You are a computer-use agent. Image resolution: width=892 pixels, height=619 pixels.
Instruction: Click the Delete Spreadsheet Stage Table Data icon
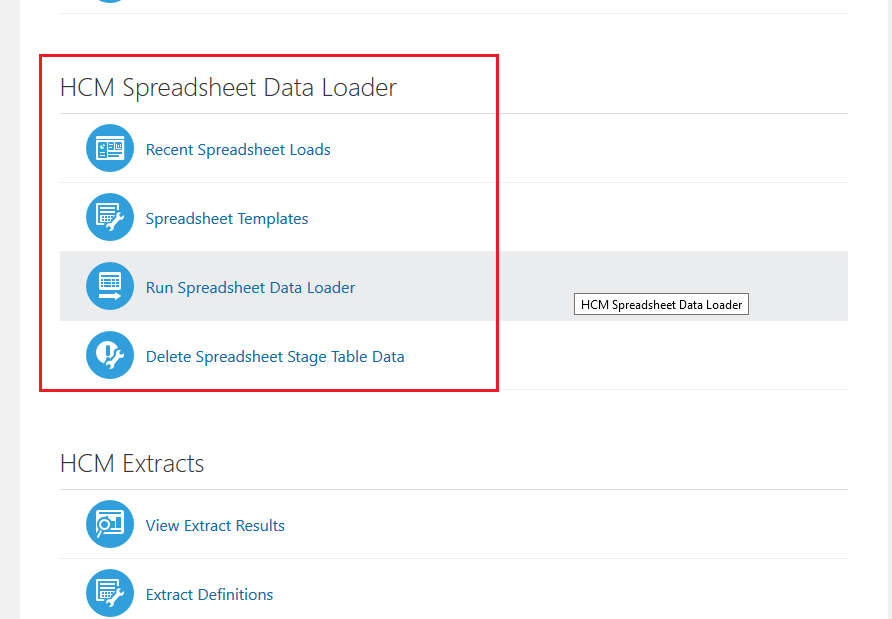[110, 355]
